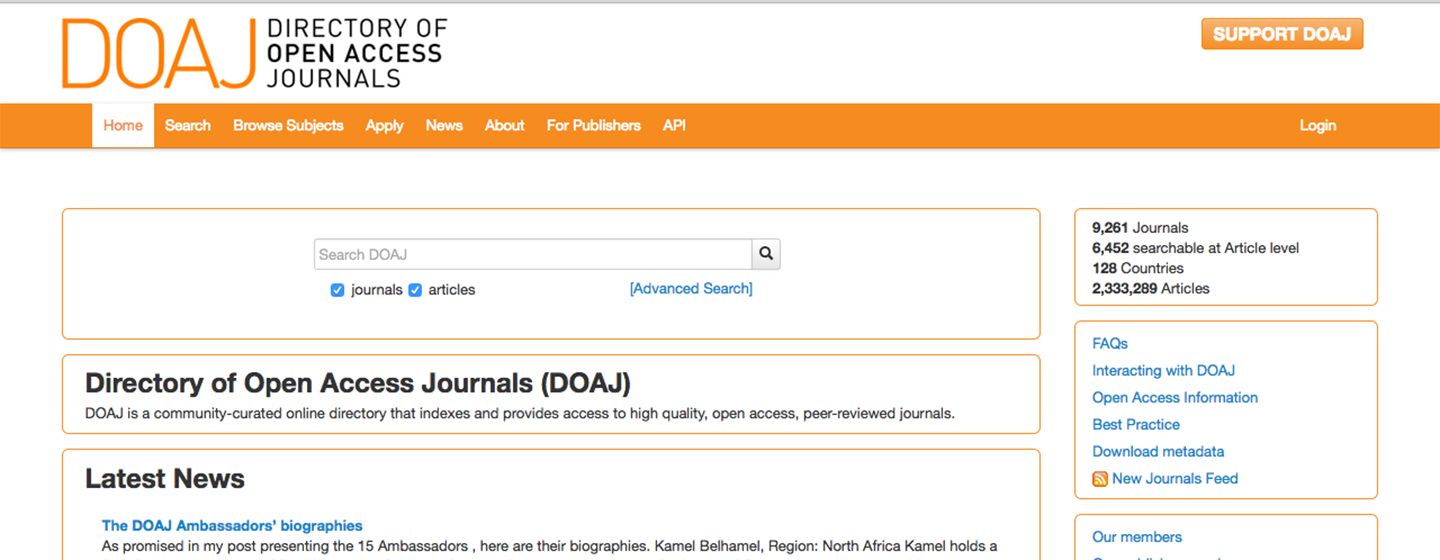Click the Login link
Image resolution: width=1440 pixels, height=560 pixels.
tap(1317, 125)
